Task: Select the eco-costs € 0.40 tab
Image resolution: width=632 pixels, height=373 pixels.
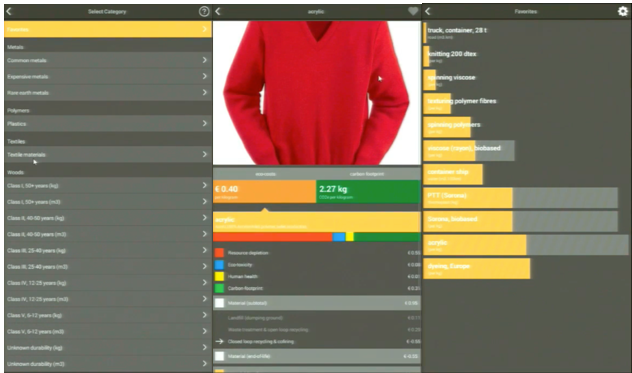Action: [264, 192]
